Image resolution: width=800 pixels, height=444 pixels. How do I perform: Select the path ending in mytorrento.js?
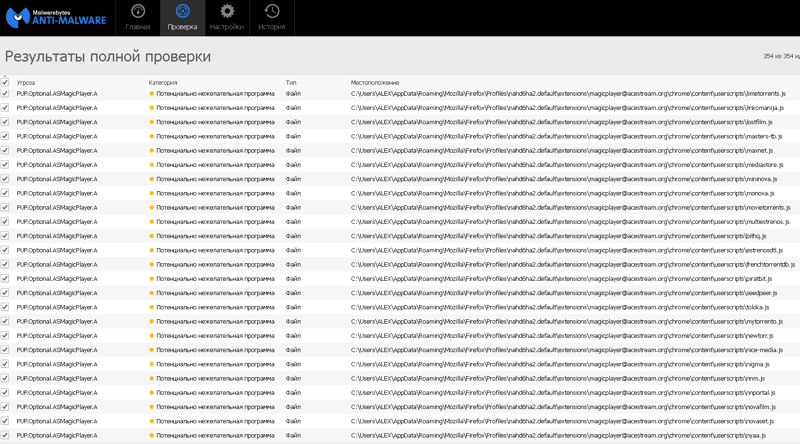point(567,322)
